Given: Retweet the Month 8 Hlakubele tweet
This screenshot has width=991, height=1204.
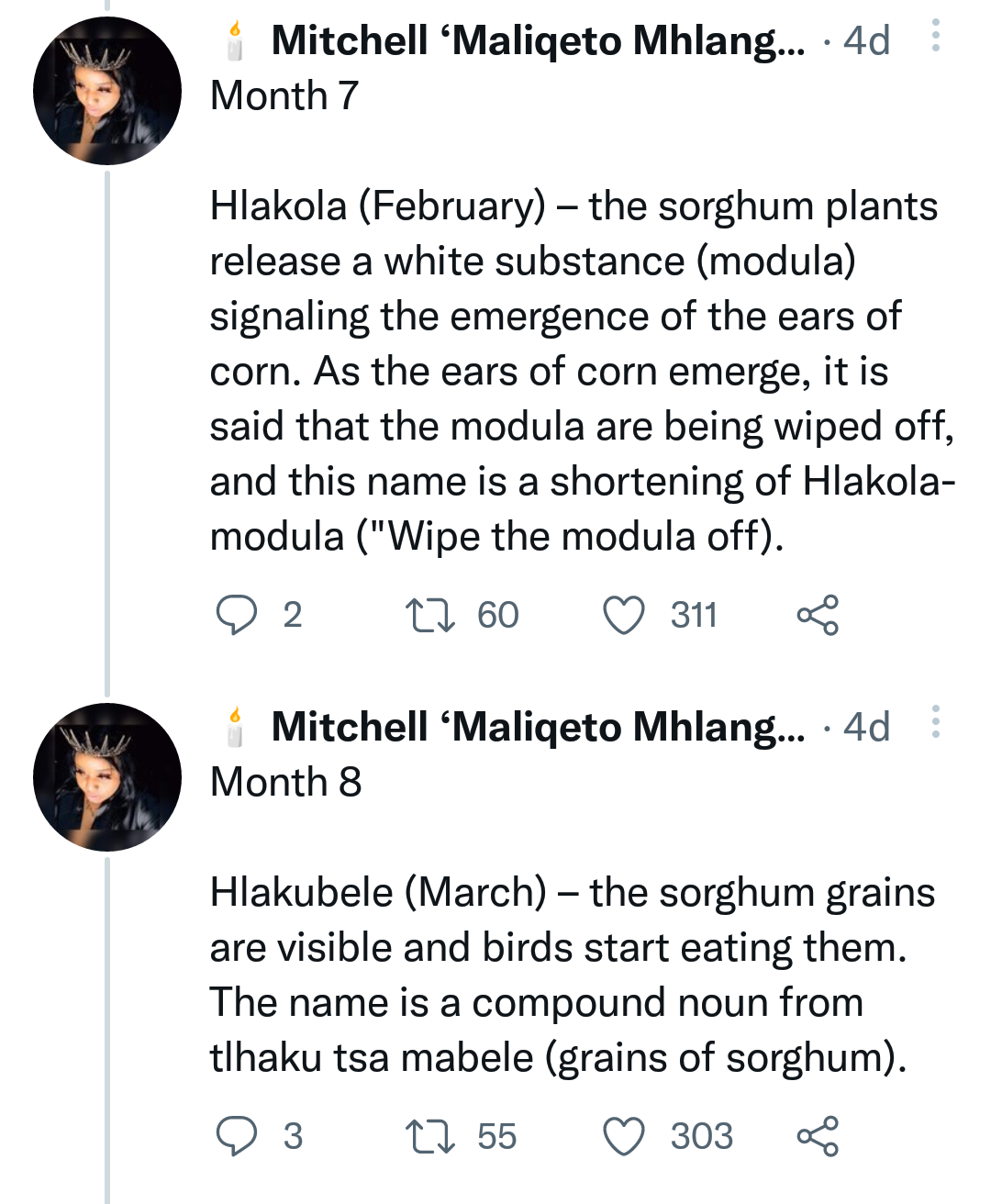Looking at the screenshot, I should point(430,1136).
